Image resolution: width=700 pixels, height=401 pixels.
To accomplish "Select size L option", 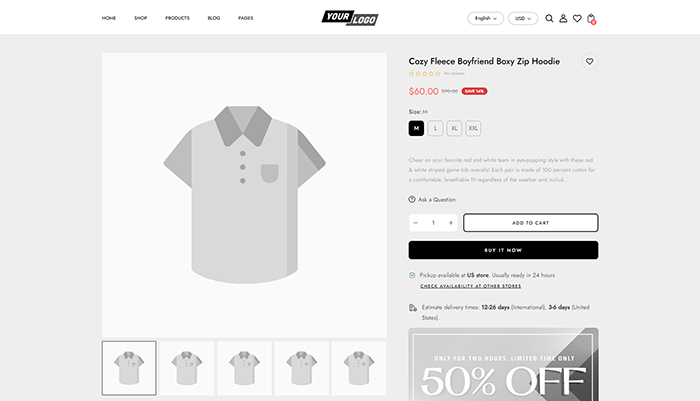I will [435, 128].
